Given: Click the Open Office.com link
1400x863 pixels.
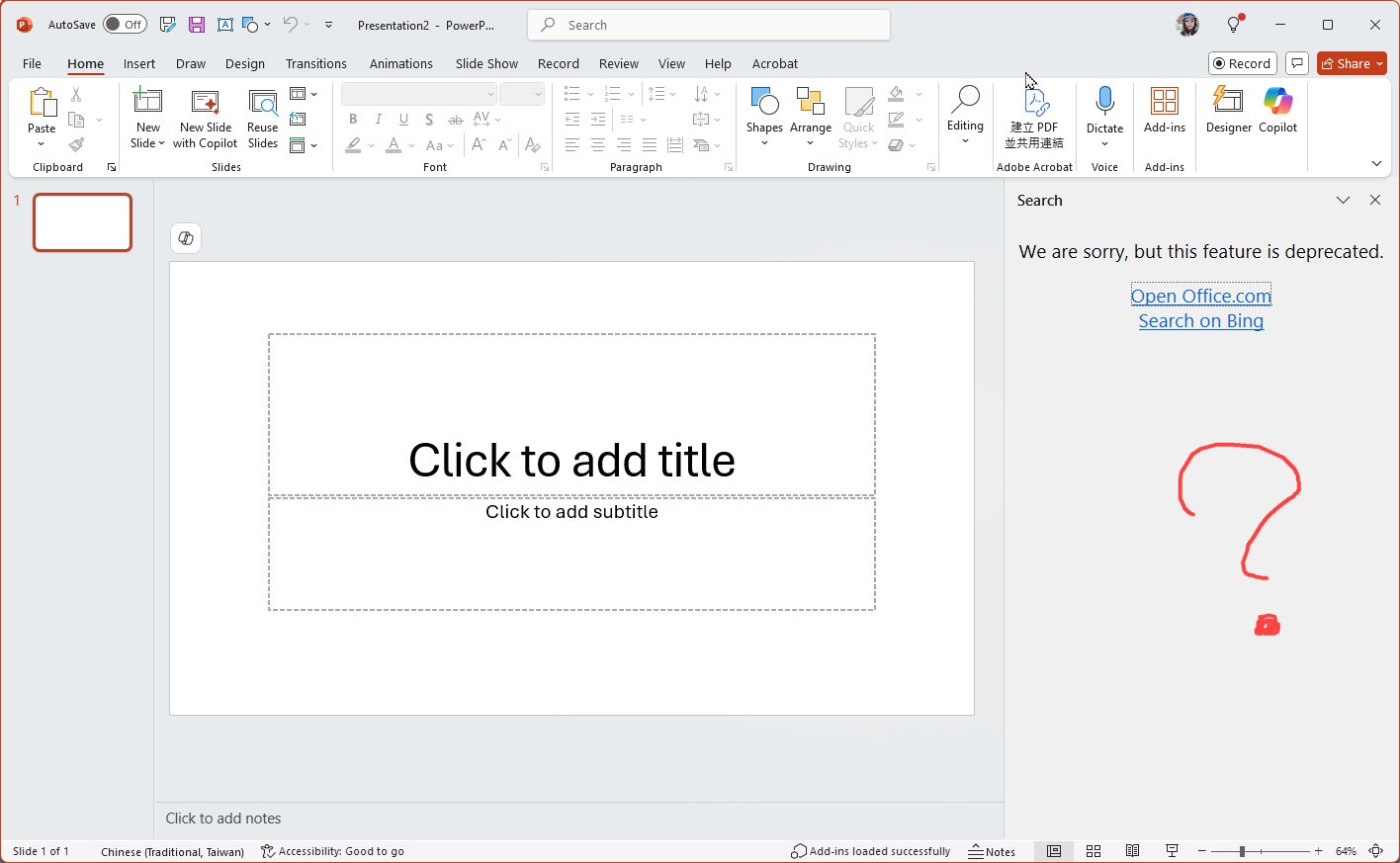Looking at the screenshot, I should coord(1200,295).
